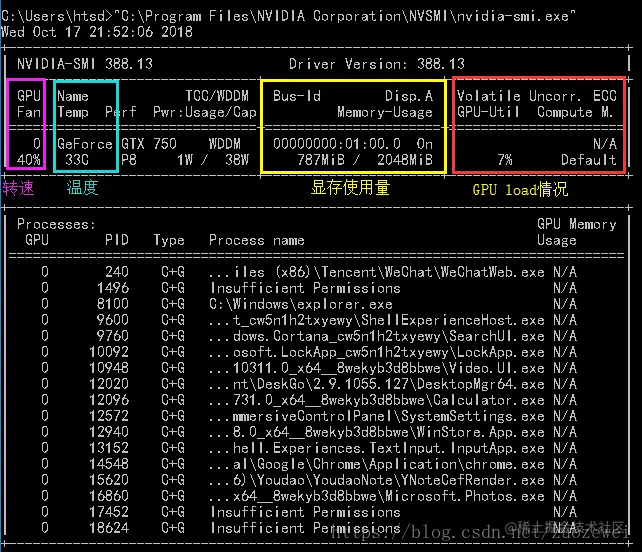642x552 pixels.
Task: Click the SystemSettings.exe process name
Action: (x=377, y=416)
